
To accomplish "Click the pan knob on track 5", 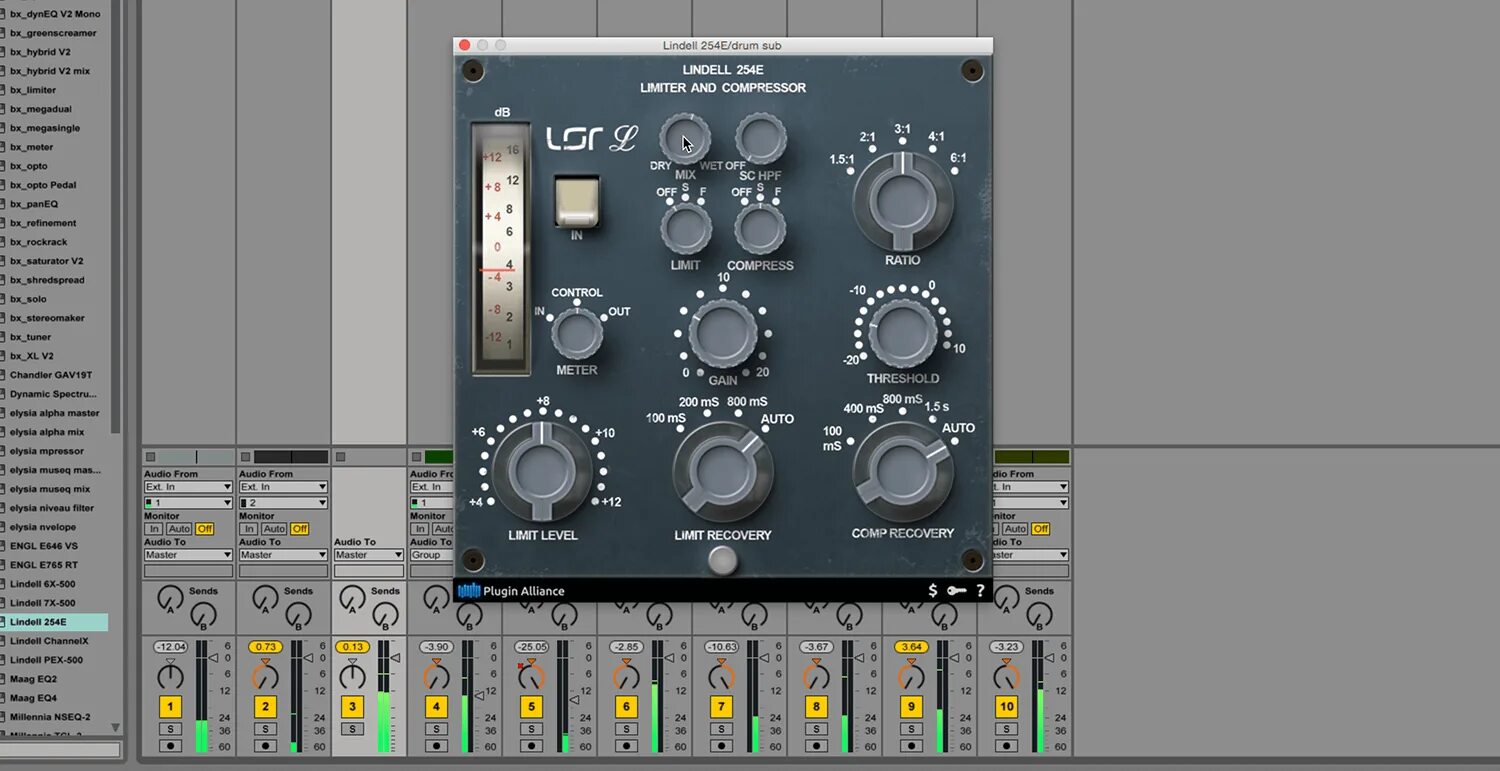I will click(x=531, y=677).
